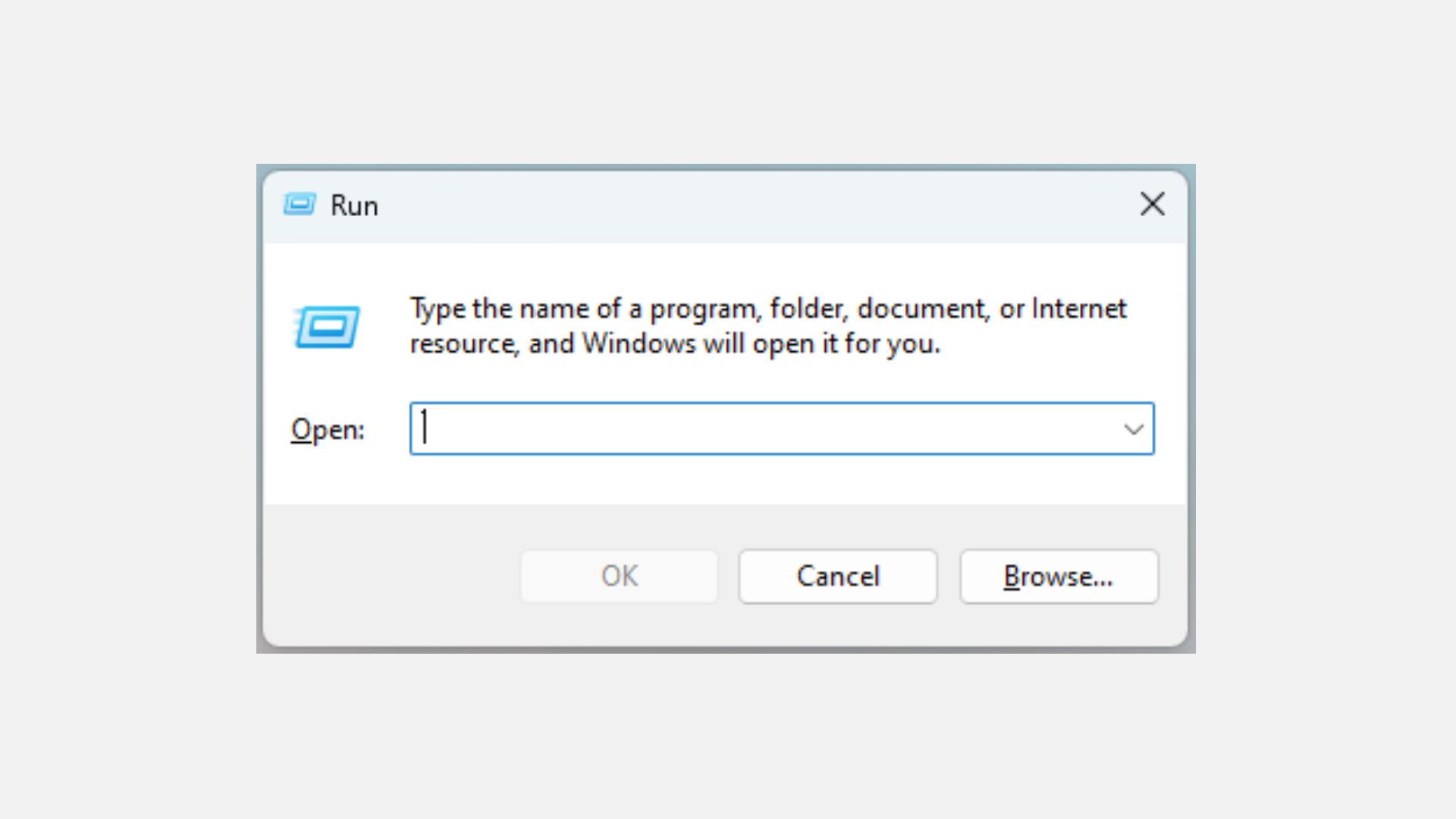The width and height of the screenshot is (1456, 819).
Task: Expand the Open combo box dropdown arrow
Action: [x=1133, y=429]
